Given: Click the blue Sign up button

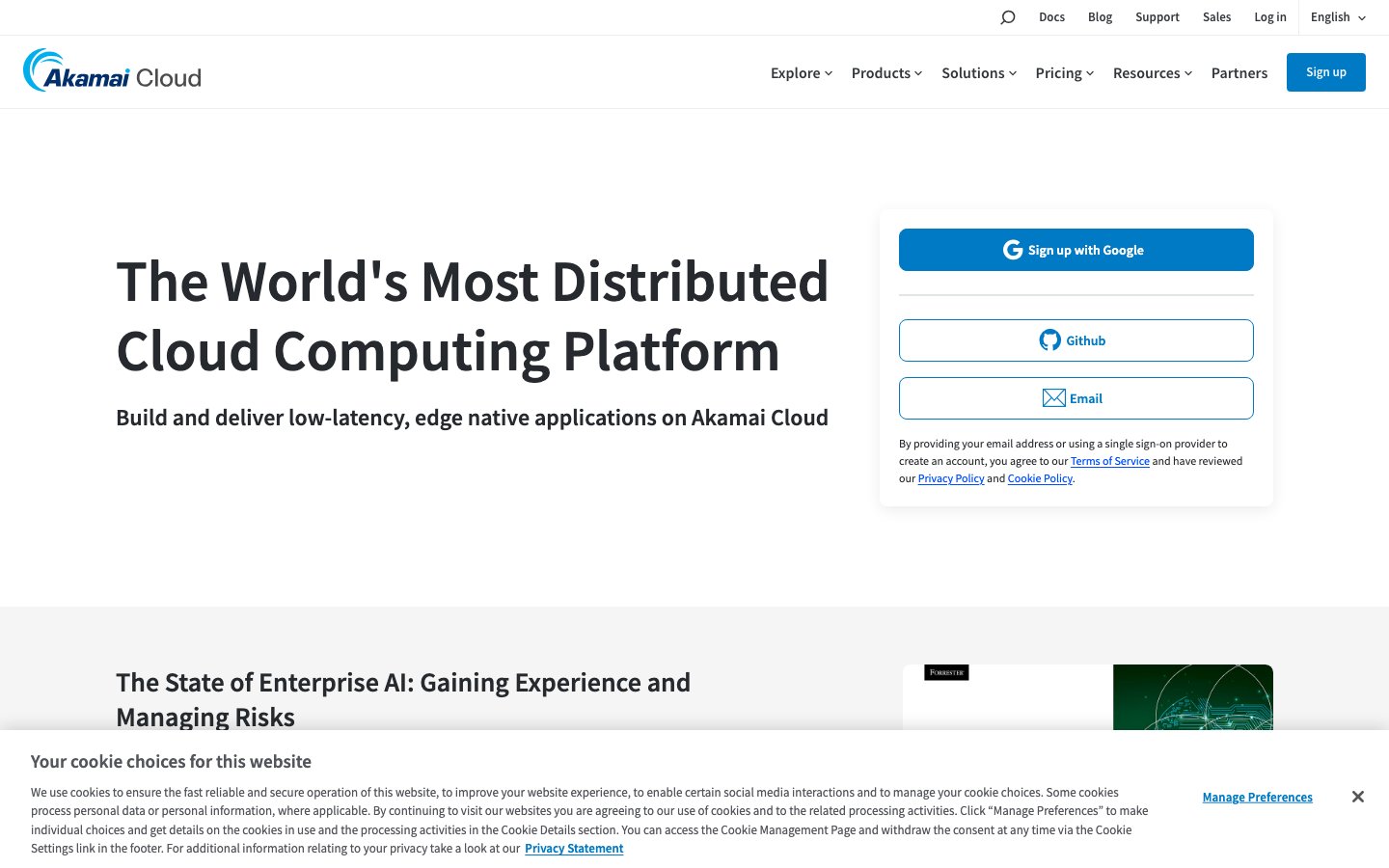Looking at the screenshot, I should 1326,72.
